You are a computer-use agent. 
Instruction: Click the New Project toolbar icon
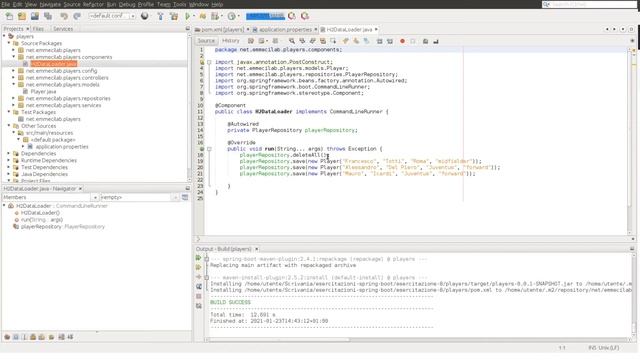pos(22,16)
